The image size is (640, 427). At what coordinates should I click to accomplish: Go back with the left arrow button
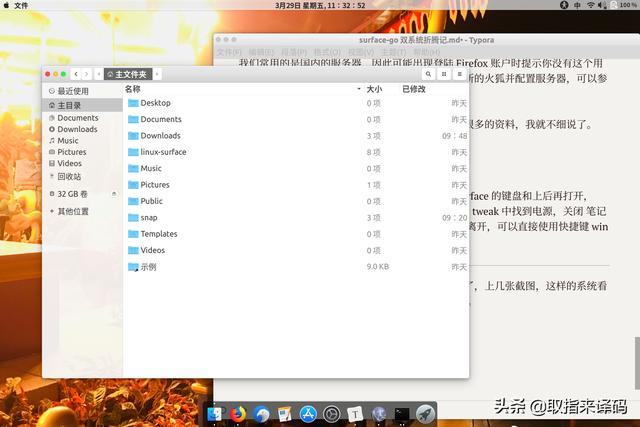click(76, 74)
